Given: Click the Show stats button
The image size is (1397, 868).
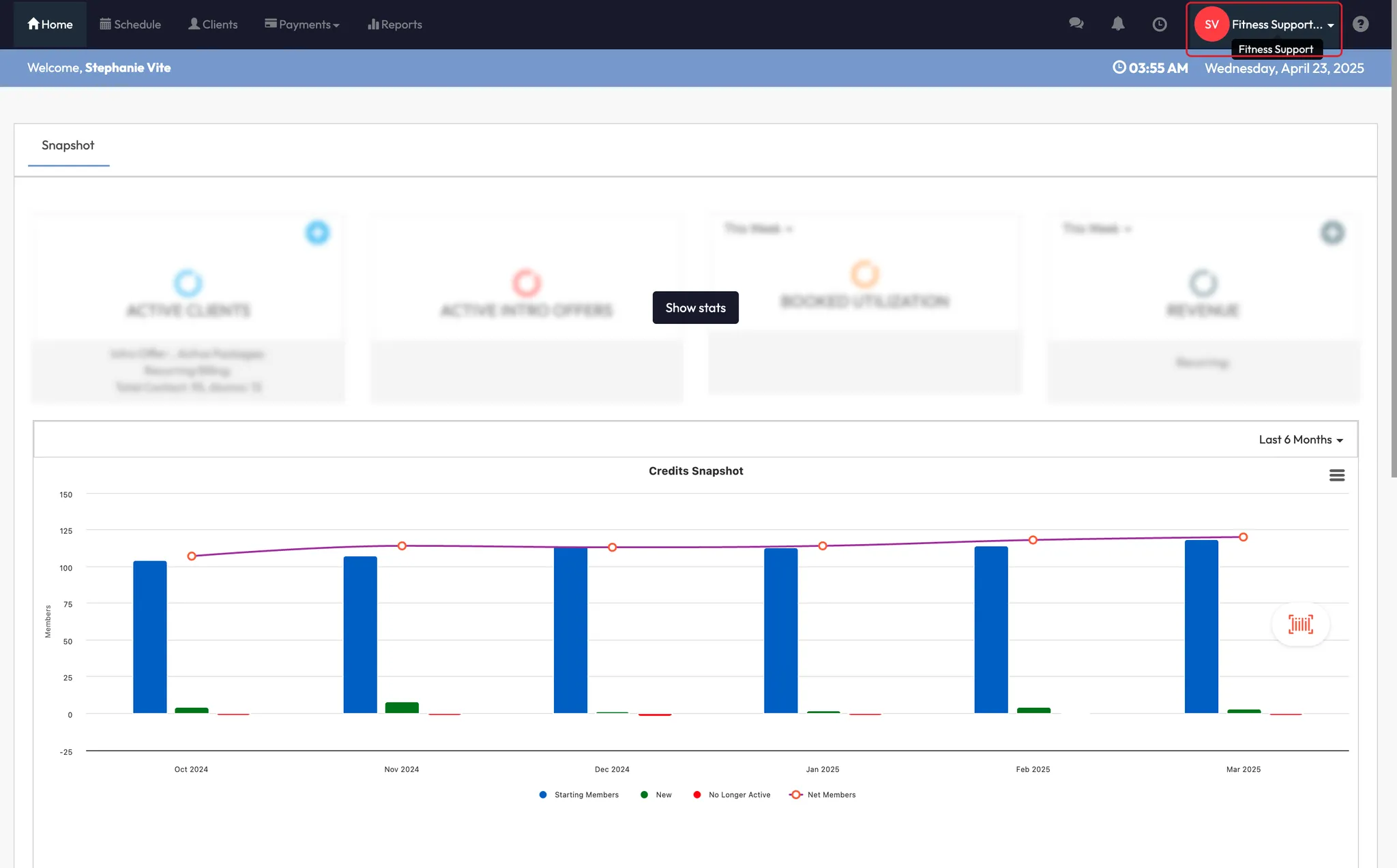Looking at the screenshot, I should pos(695,308).
